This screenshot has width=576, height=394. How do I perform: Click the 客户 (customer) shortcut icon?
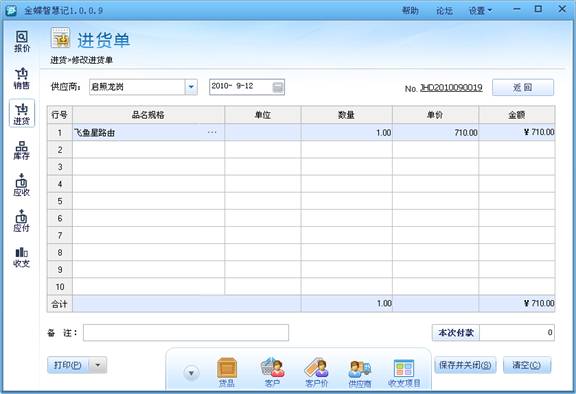point(272,372)
